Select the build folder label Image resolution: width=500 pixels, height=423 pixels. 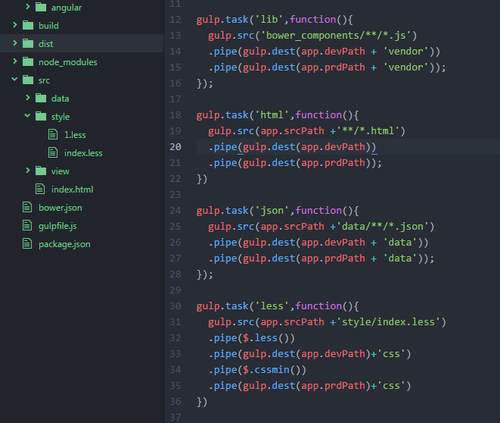click(x=48, y=26)
